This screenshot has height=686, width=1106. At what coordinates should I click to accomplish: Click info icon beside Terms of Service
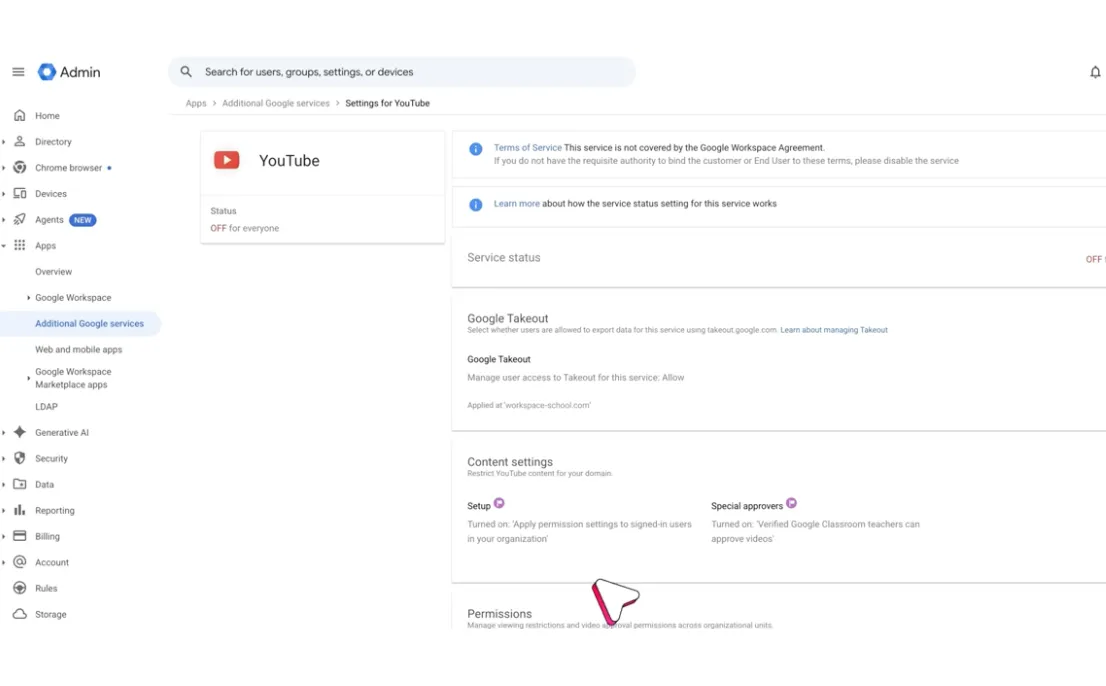[x=475, y=149]
